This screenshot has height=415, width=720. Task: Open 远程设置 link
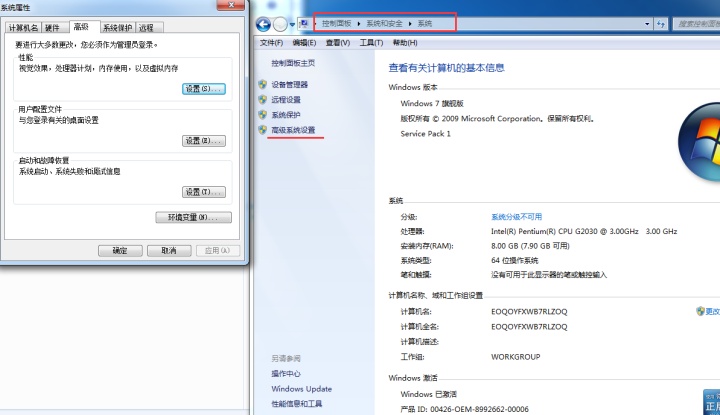point(286,100)
